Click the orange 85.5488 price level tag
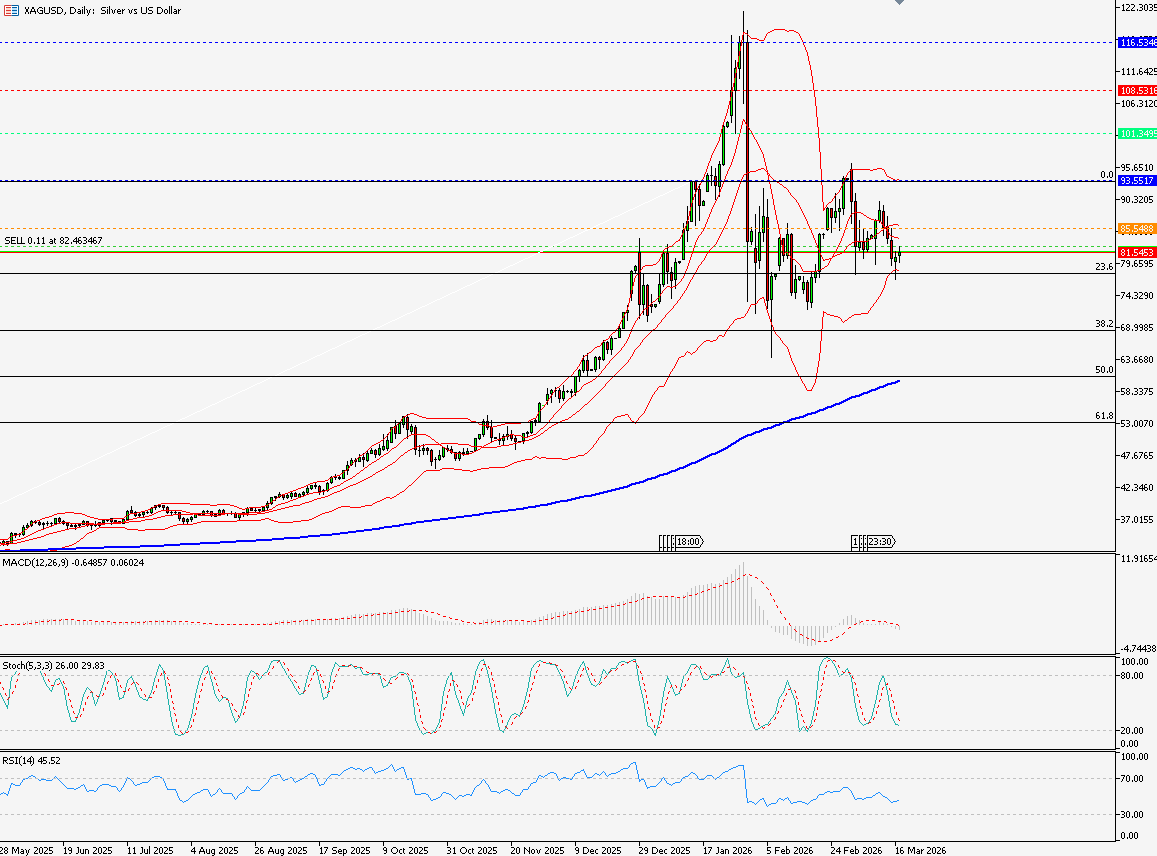 click(x=1137, y=228)
